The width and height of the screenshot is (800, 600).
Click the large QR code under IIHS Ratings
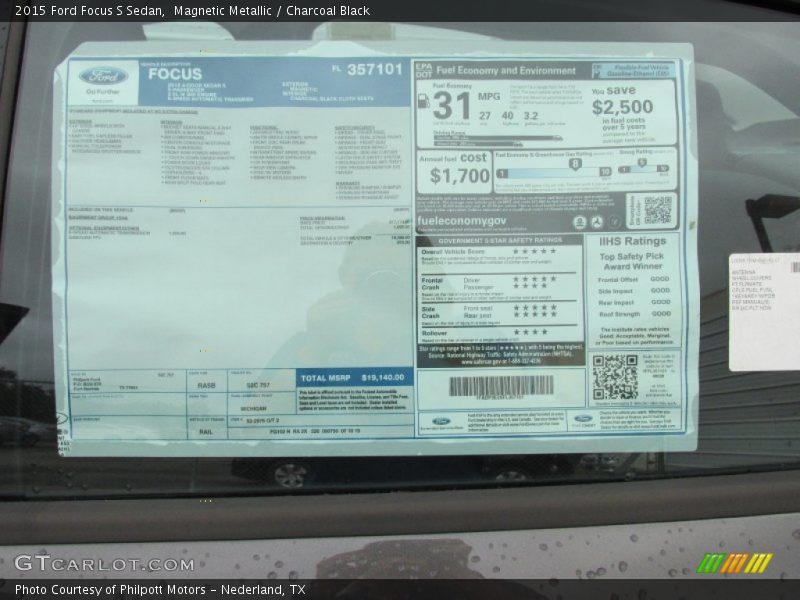pos(615,377)
